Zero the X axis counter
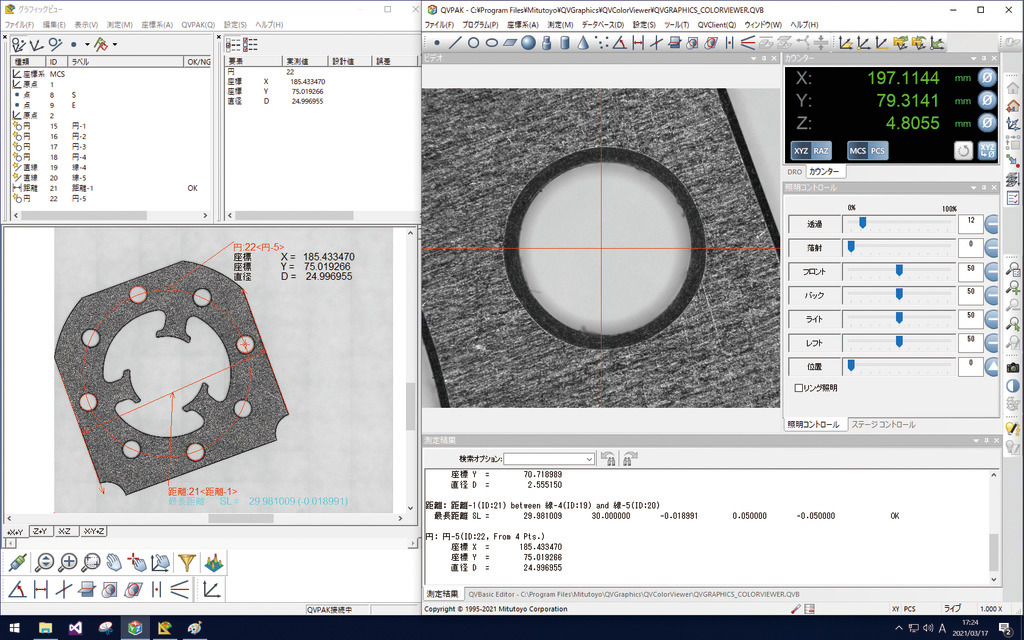1024x640 pixels. click(985, 78)
